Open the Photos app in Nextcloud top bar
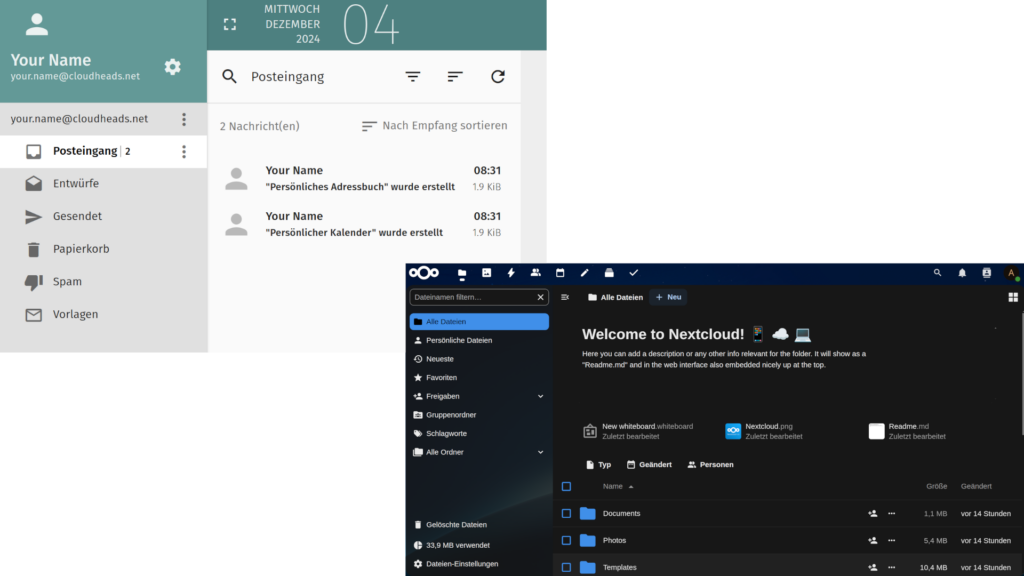Image resolution: width=1024 pixels, height=576 pixels. 487,273
